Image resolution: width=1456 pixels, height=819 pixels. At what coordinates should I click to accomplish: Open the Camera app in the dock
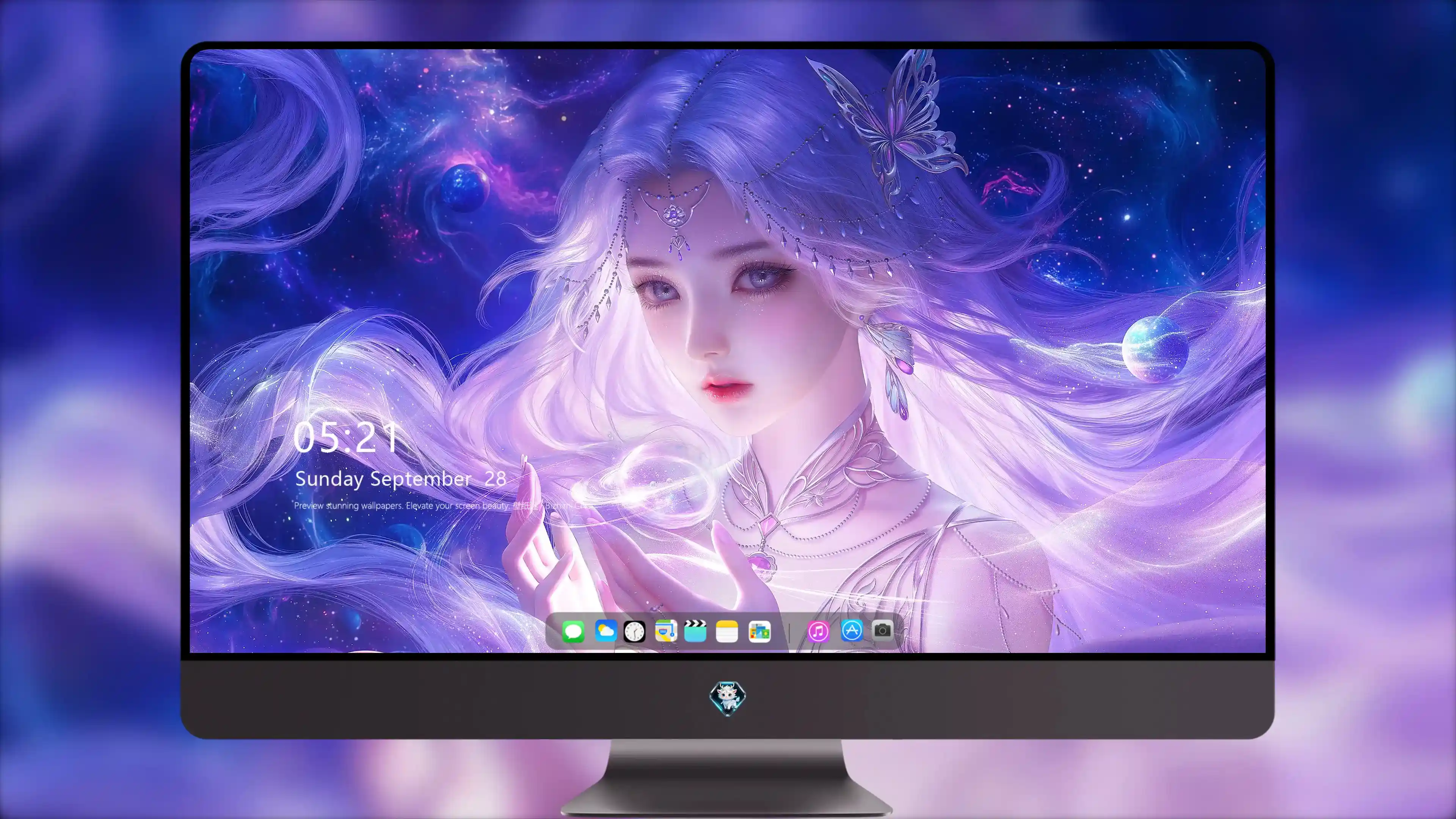882,630
